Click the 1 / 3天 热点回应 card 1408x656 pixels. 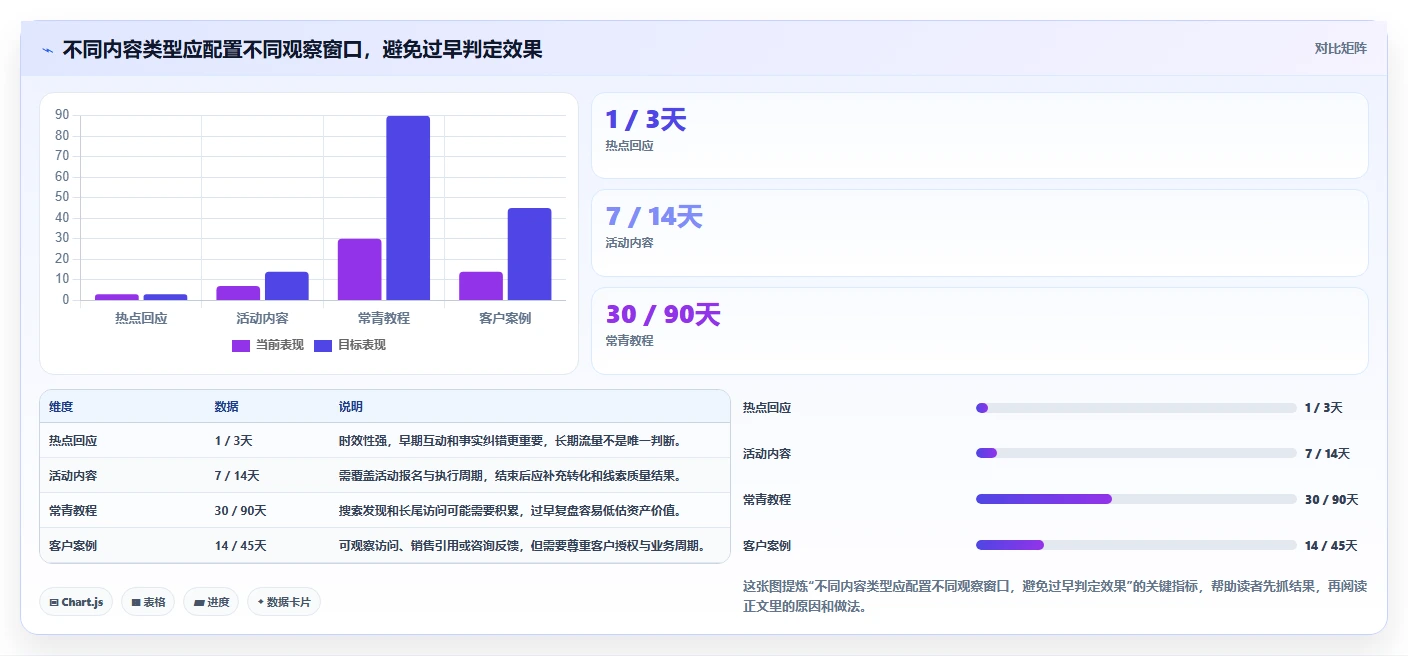[x=980, y=136]
